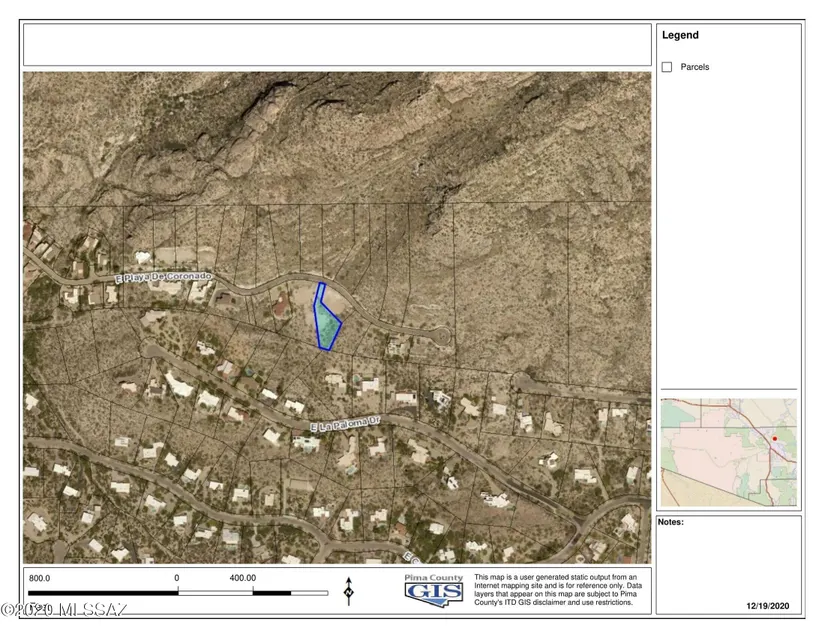The width and height of the screenshot is (825, 638).
Task: Click the north arrow compass symbol
Action: (x=348, y=591)
